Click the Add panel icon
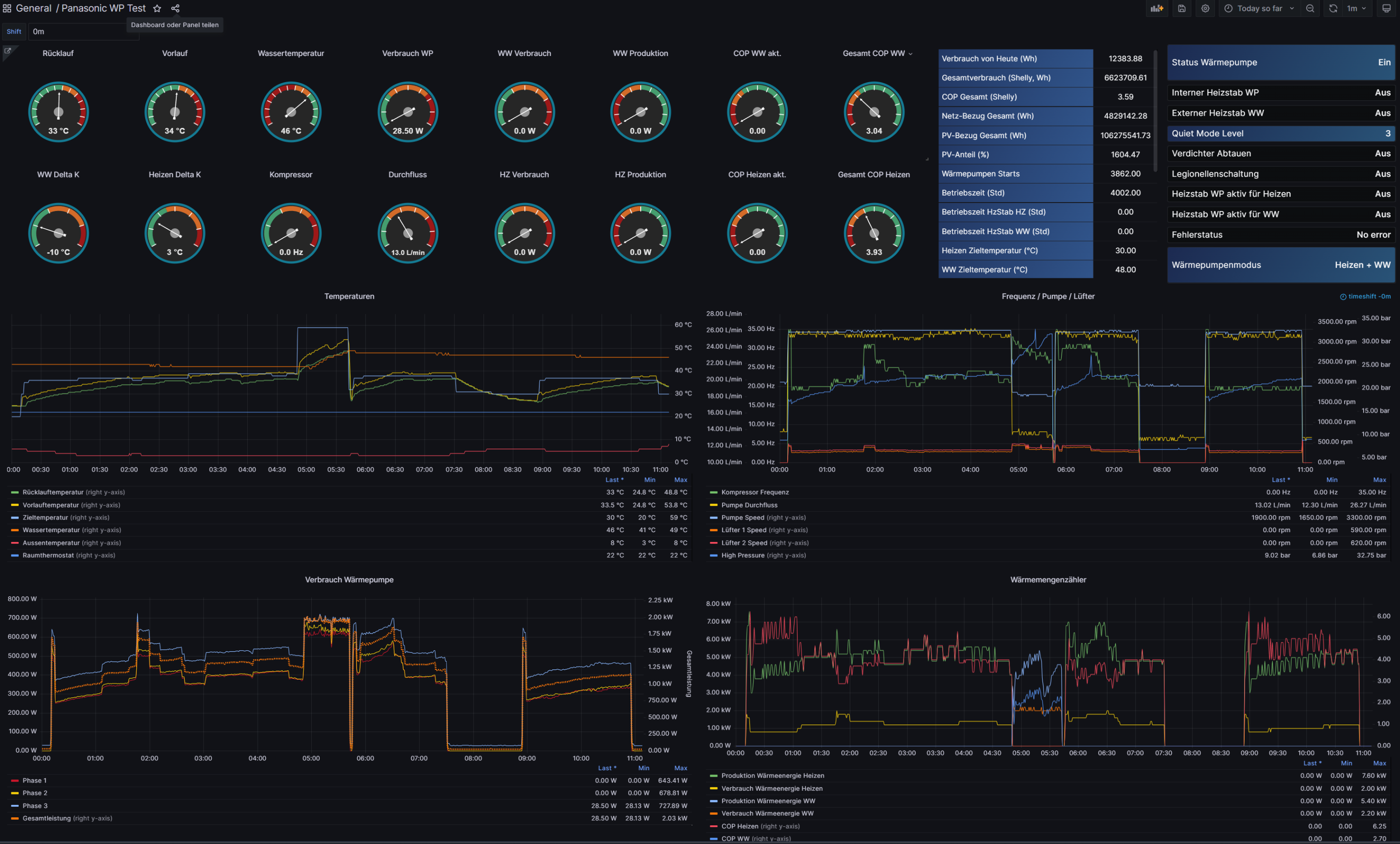Viewport: 1400px width, 844px height. 1157,8
